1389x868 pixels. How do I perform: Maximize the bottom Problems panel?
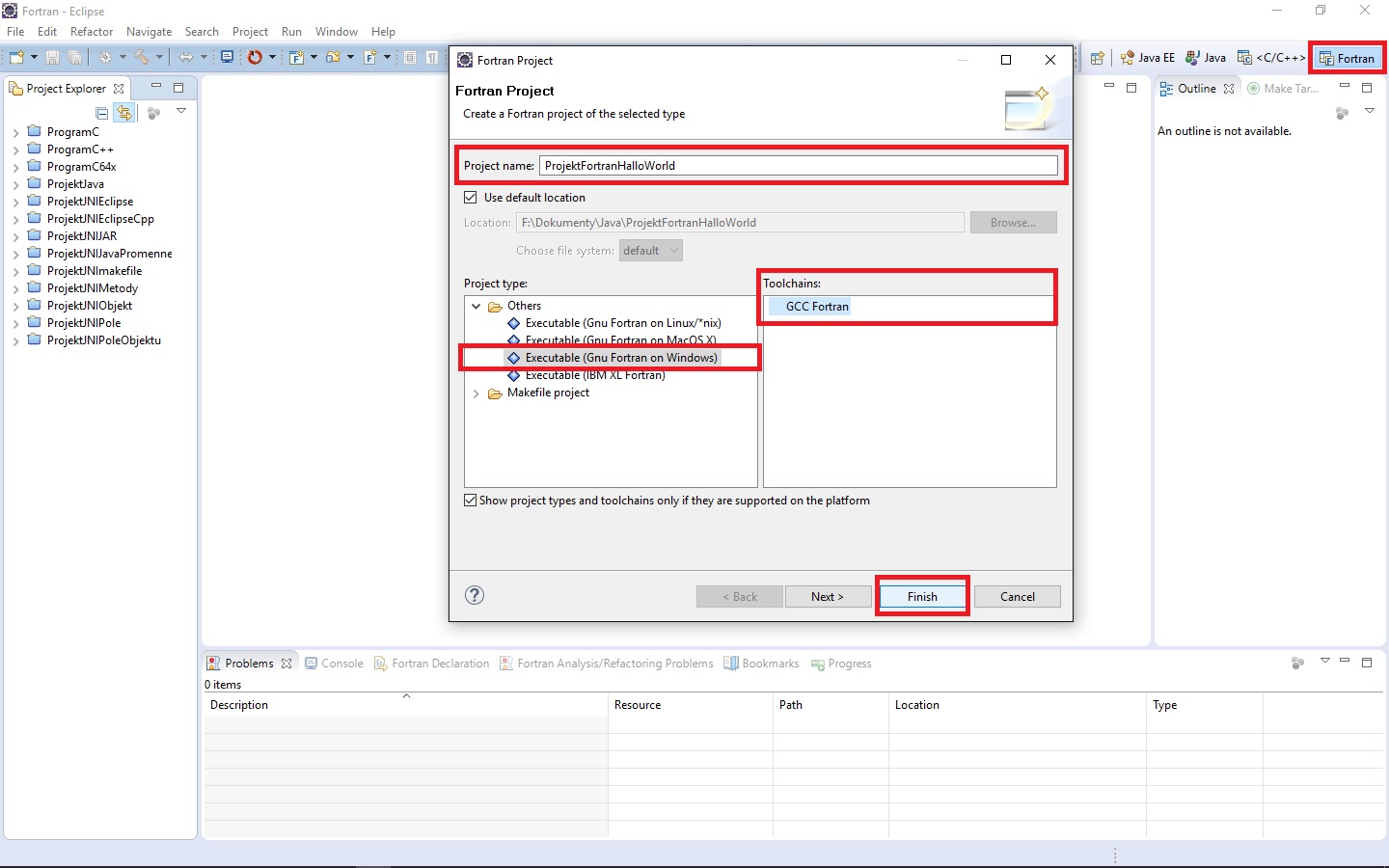coord(1367,663)
